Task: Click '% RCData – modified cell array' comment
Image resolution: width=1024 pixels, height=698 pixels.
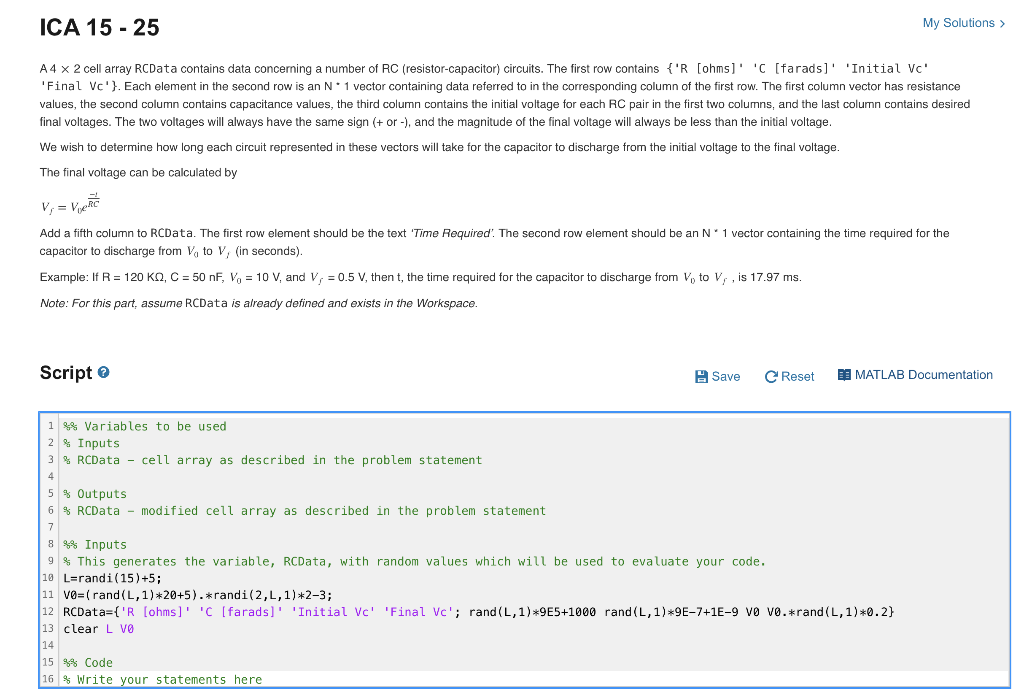Action: pos(304,511)
